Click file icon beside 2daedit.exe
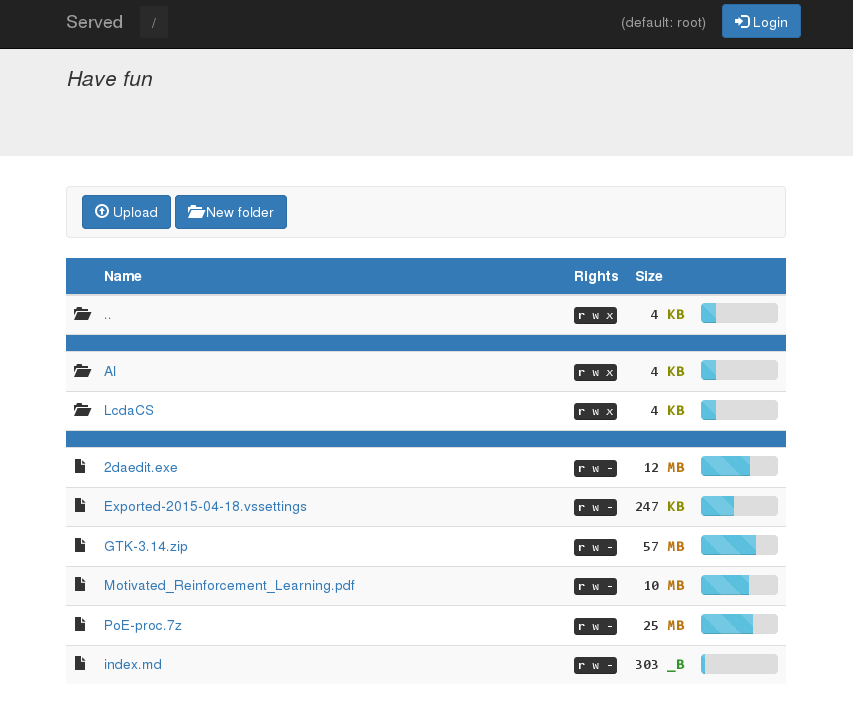The height and width of the screenshot is (721, 853). pos(81,466)
